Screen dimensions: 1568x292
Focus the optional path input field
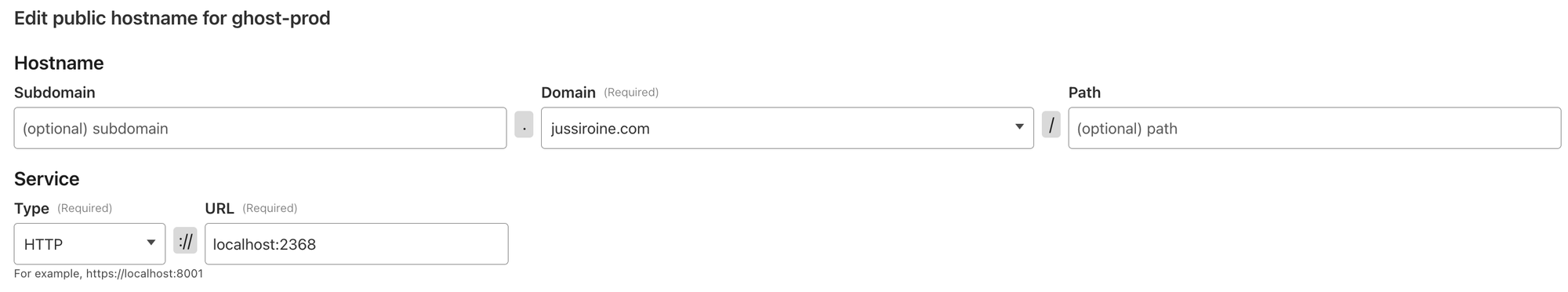click(1315, 128)
